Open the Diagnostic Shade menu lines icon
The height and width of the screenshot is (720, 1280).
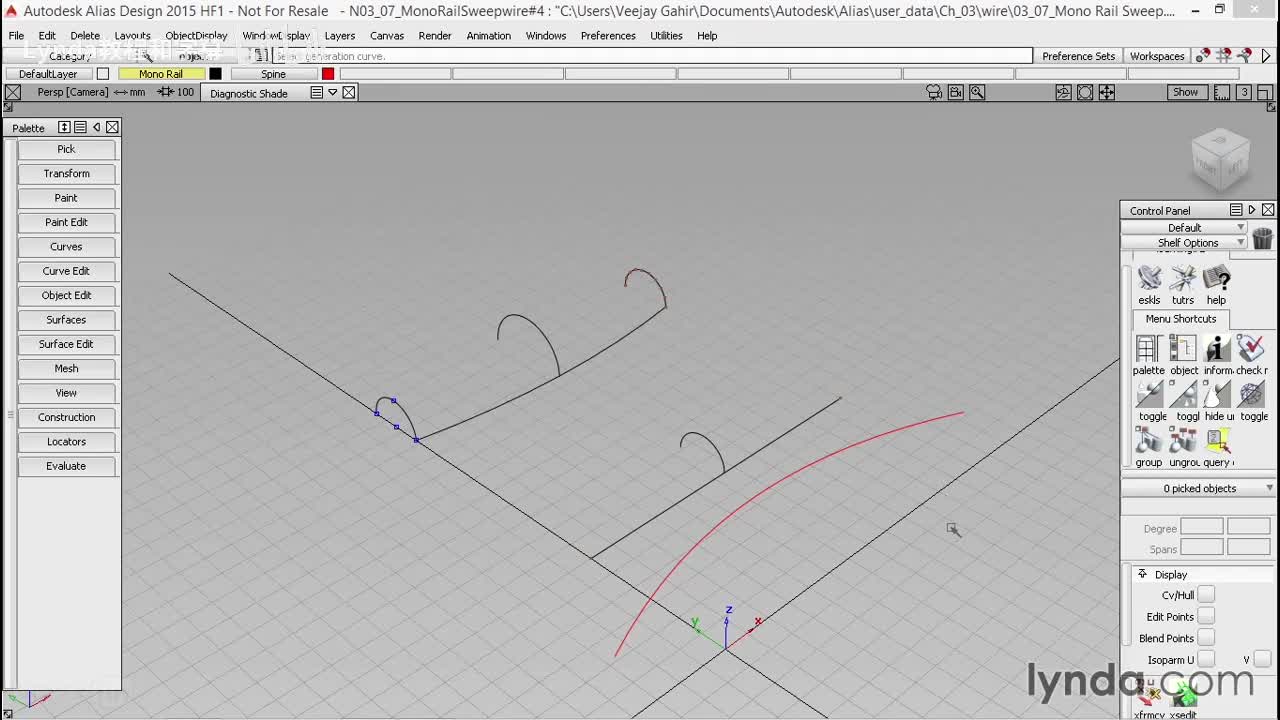point(316,92)
